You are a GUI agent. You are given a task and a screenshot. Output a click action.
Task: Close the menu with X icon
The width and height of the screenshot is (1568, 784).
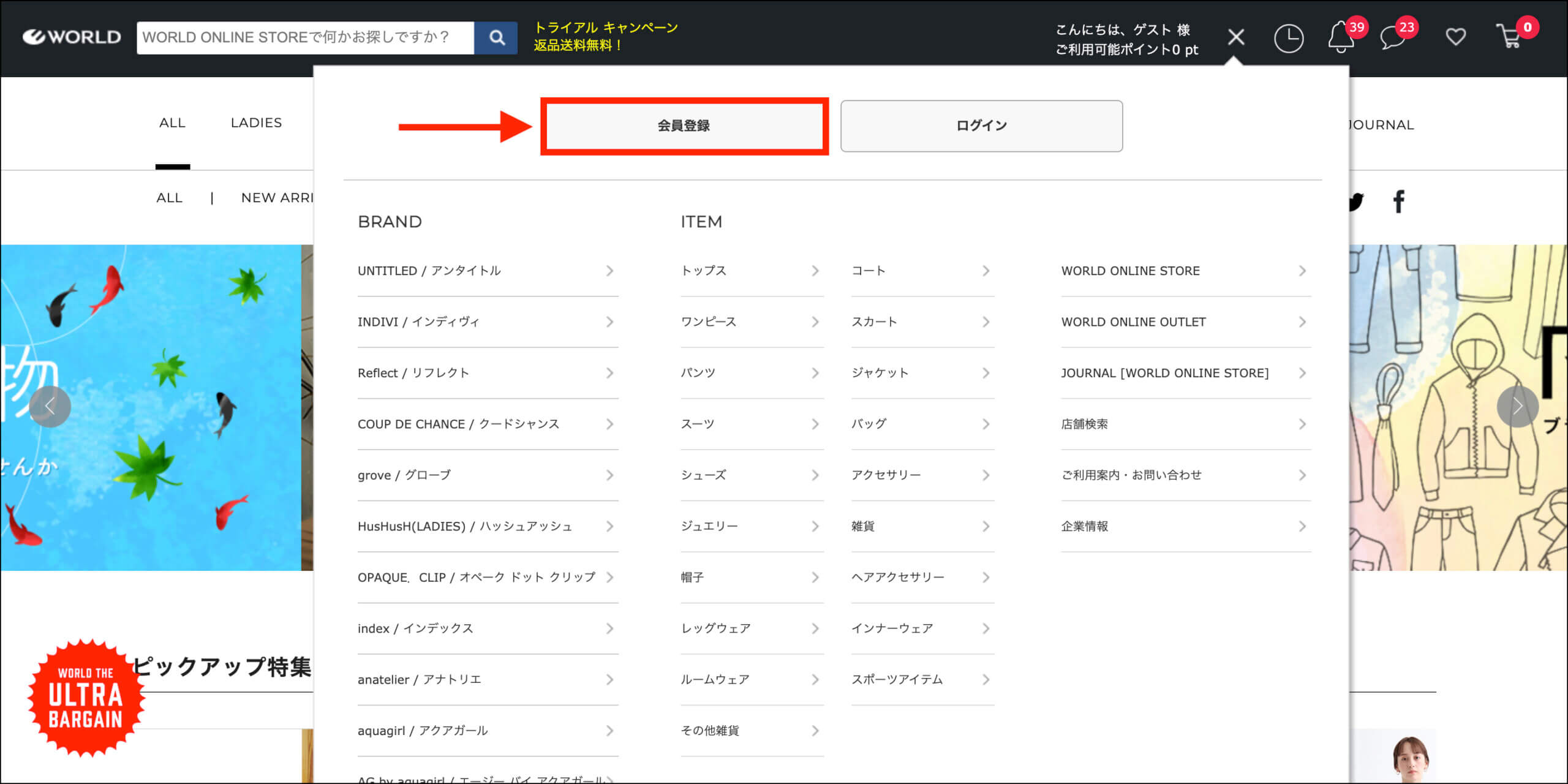pyautogui.click(x=1236, y=37)
